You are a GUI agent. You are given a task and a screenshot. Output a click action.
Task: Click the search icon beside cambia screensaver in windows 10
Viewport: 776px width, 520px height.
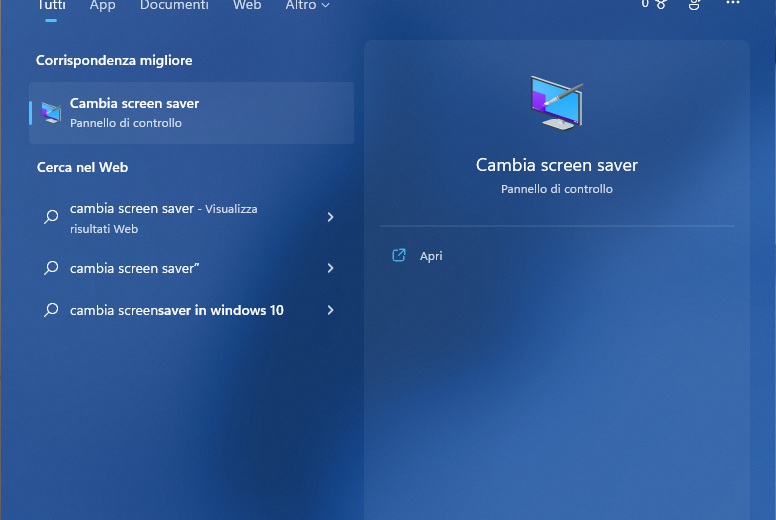point(51,310)
